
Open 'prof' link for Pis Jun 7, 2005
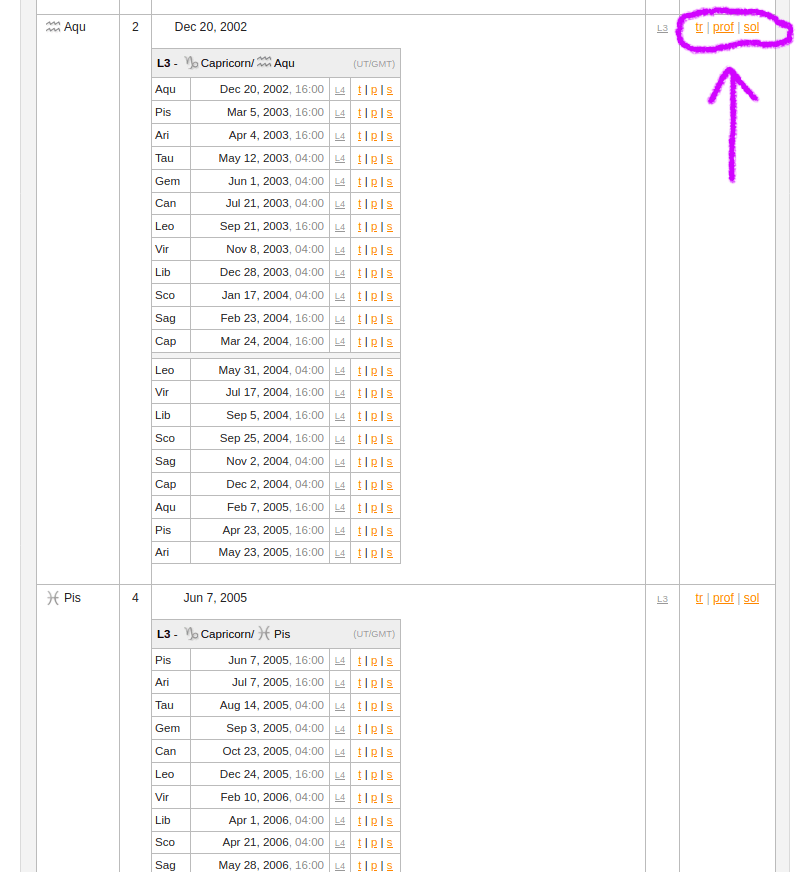723,598
